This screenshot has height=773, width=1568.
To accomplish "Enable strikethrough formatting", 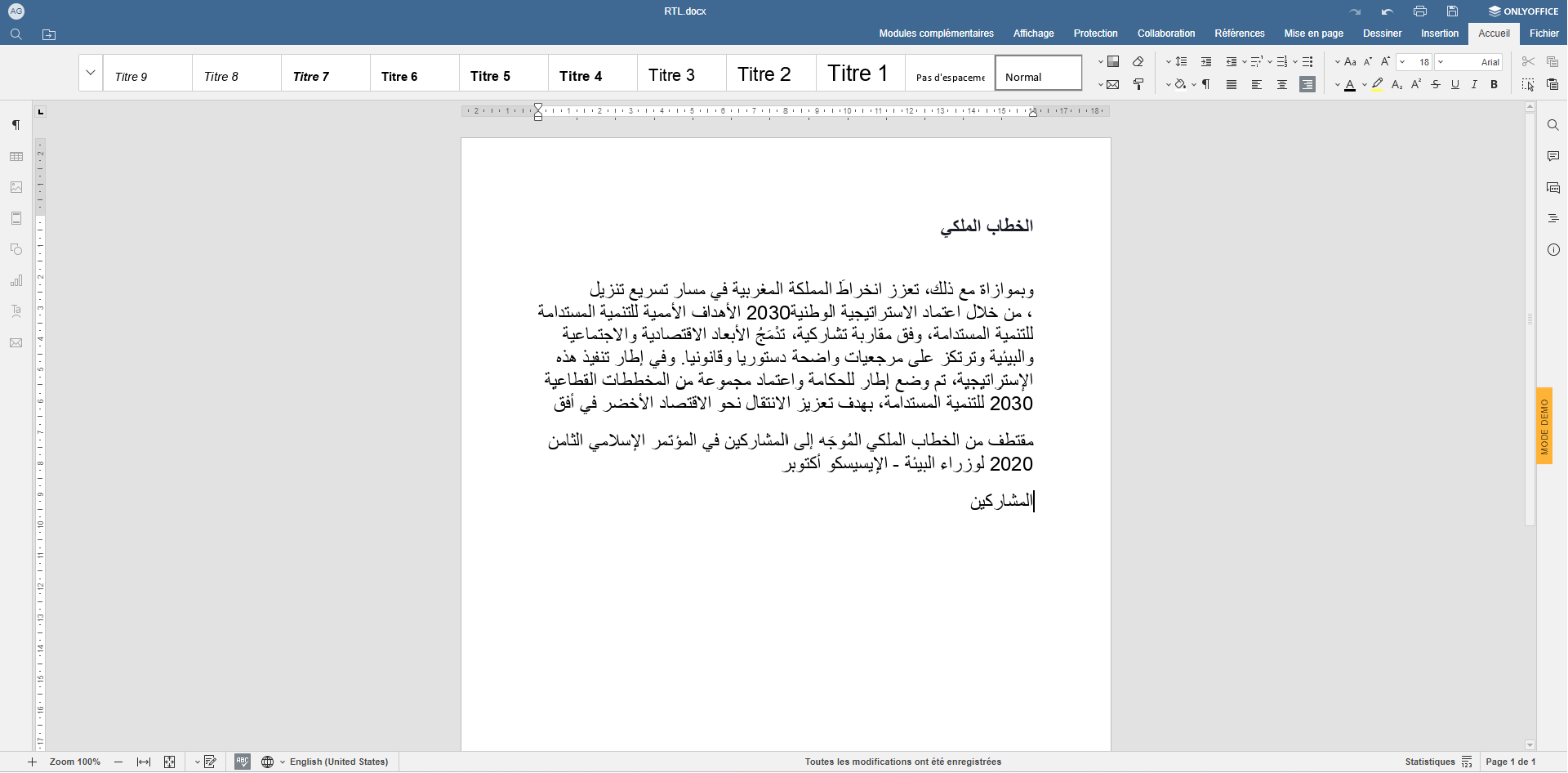I will [x=1435, y=84].
